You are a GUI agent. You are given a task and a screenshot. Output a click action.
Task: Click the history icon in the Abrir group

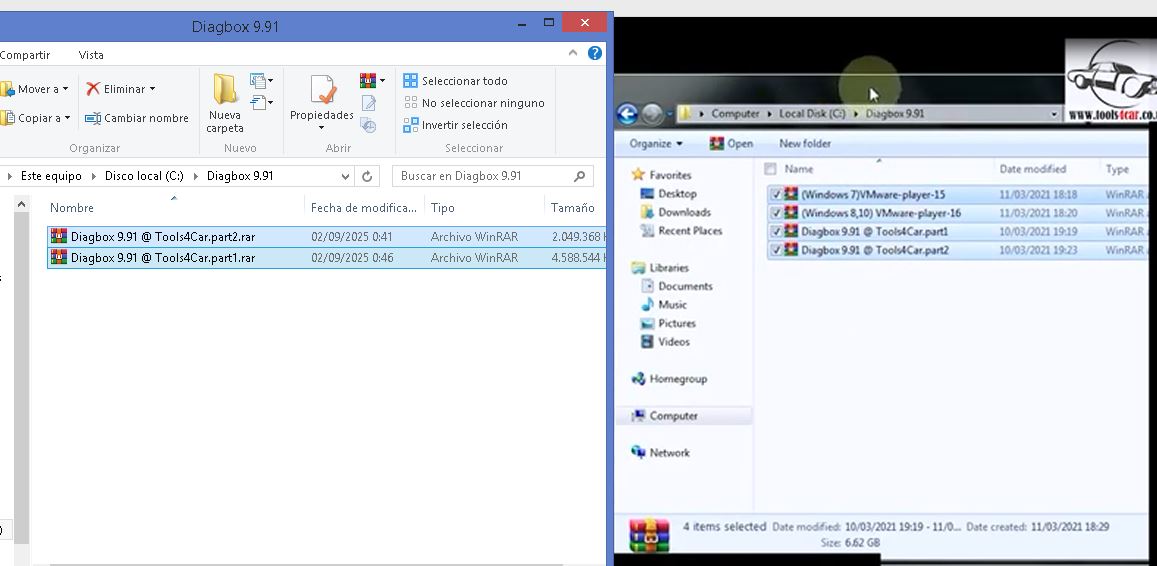(x=368, y=125)
